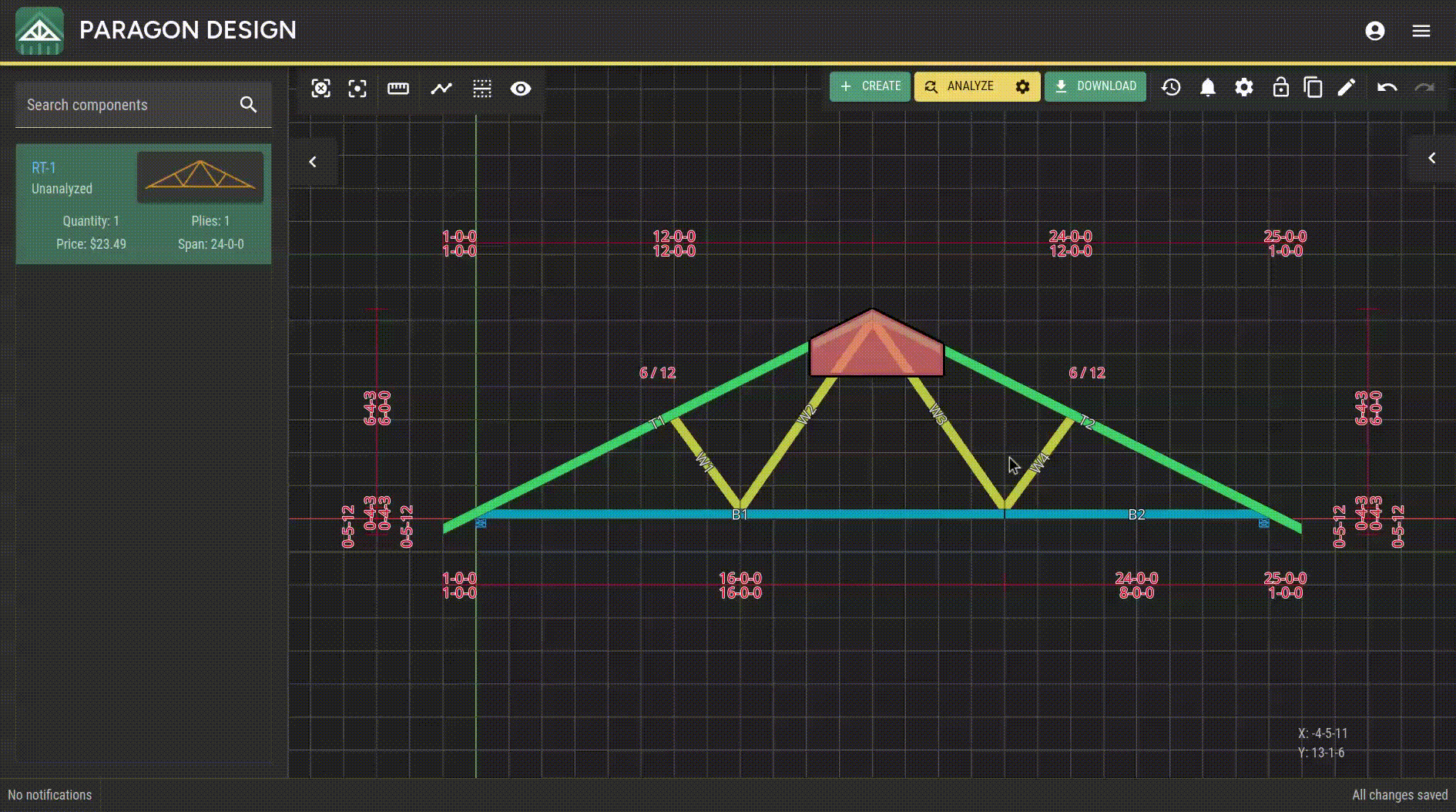Undo the last action
The image size is (1456, 812).
pyautogui.click(x=1387, y=87)
